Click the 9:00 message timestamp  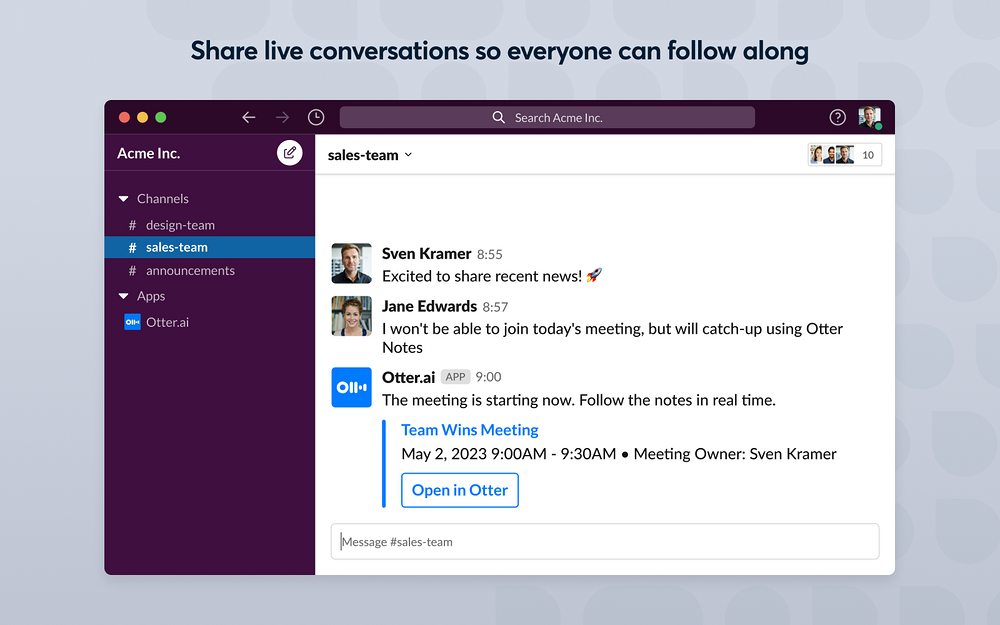(x=489, y=377)
